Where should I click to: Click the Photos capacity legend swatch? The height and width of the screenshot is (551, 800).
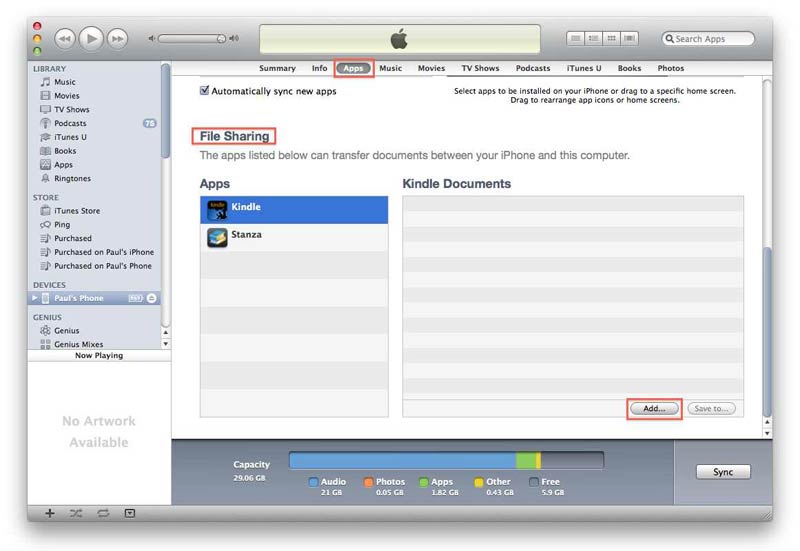[x=368, y=482]
